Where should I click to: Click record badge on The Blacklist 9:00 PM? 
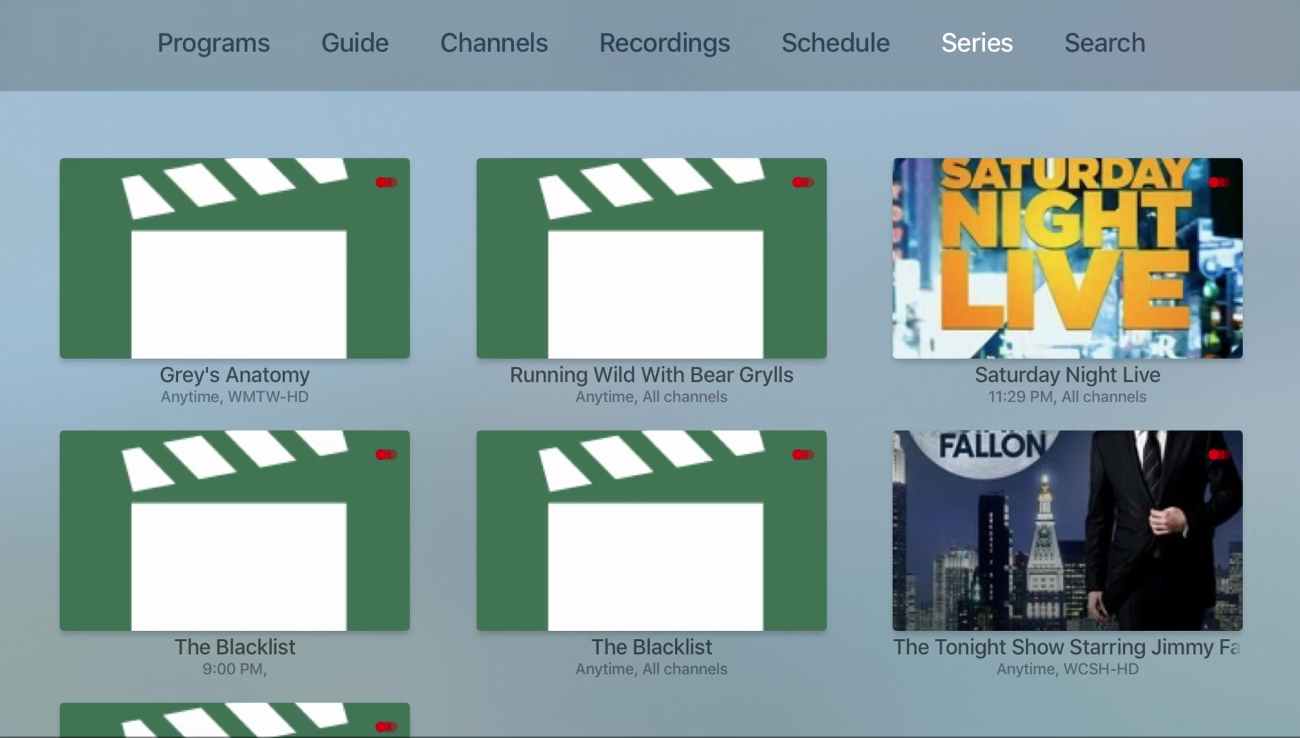coord(386,455)
